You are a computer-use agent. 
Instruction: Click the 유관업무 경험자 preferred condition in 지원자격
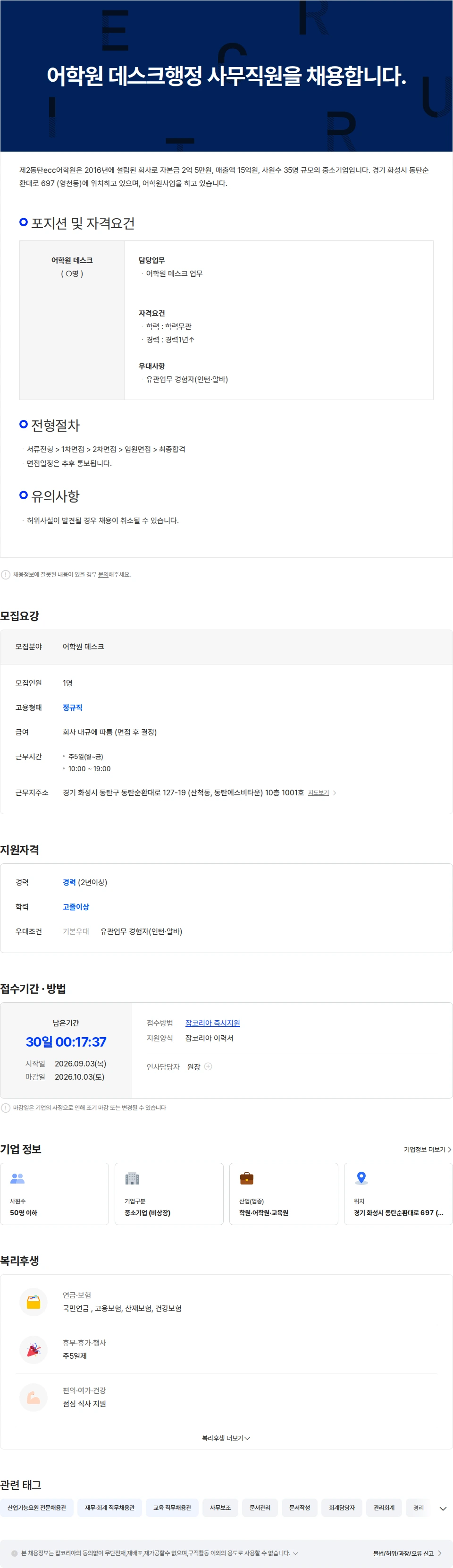[x=141, y=931]
